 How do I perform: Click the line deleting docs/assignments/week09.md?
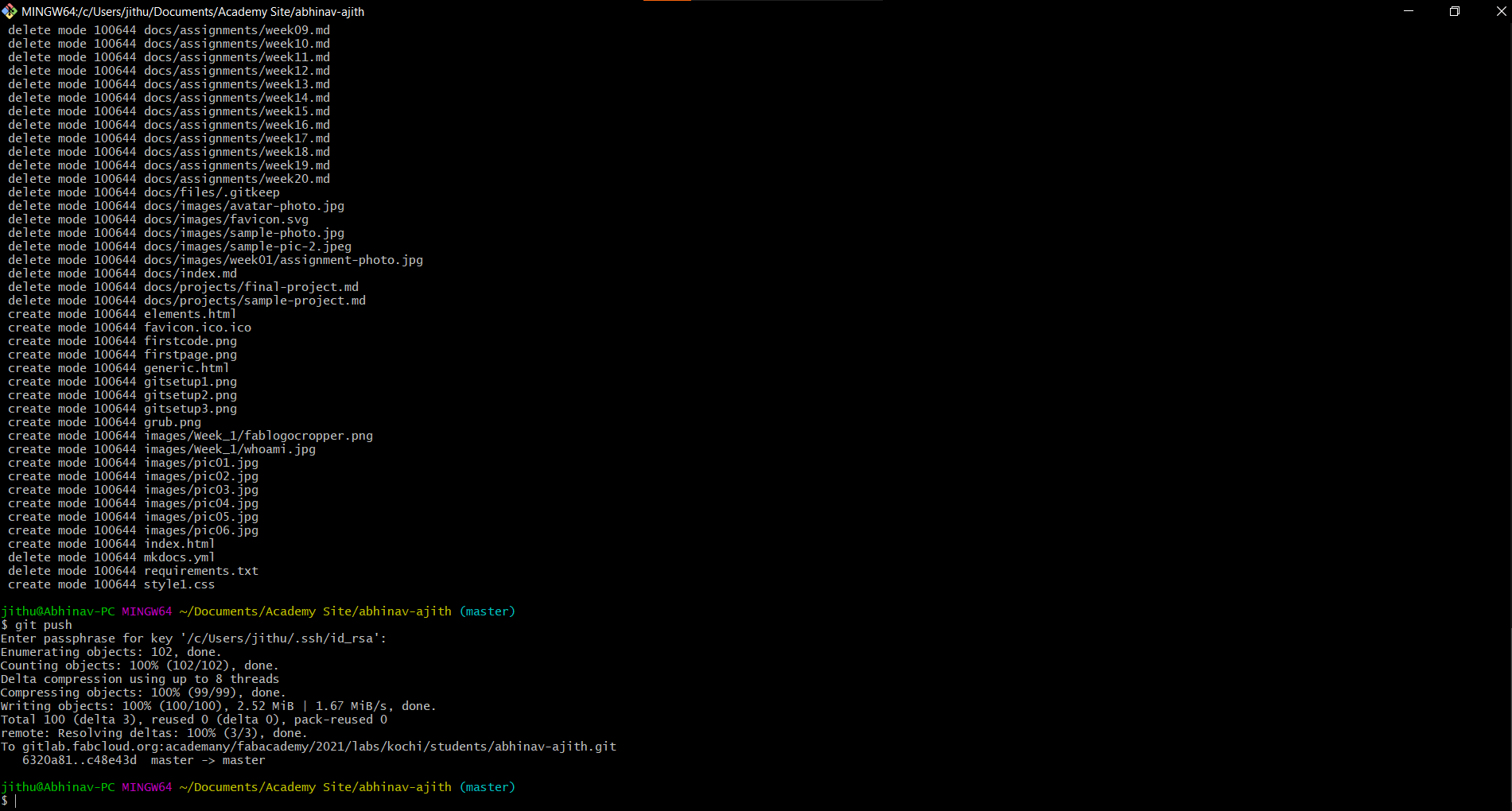click(x=169, y=30)
